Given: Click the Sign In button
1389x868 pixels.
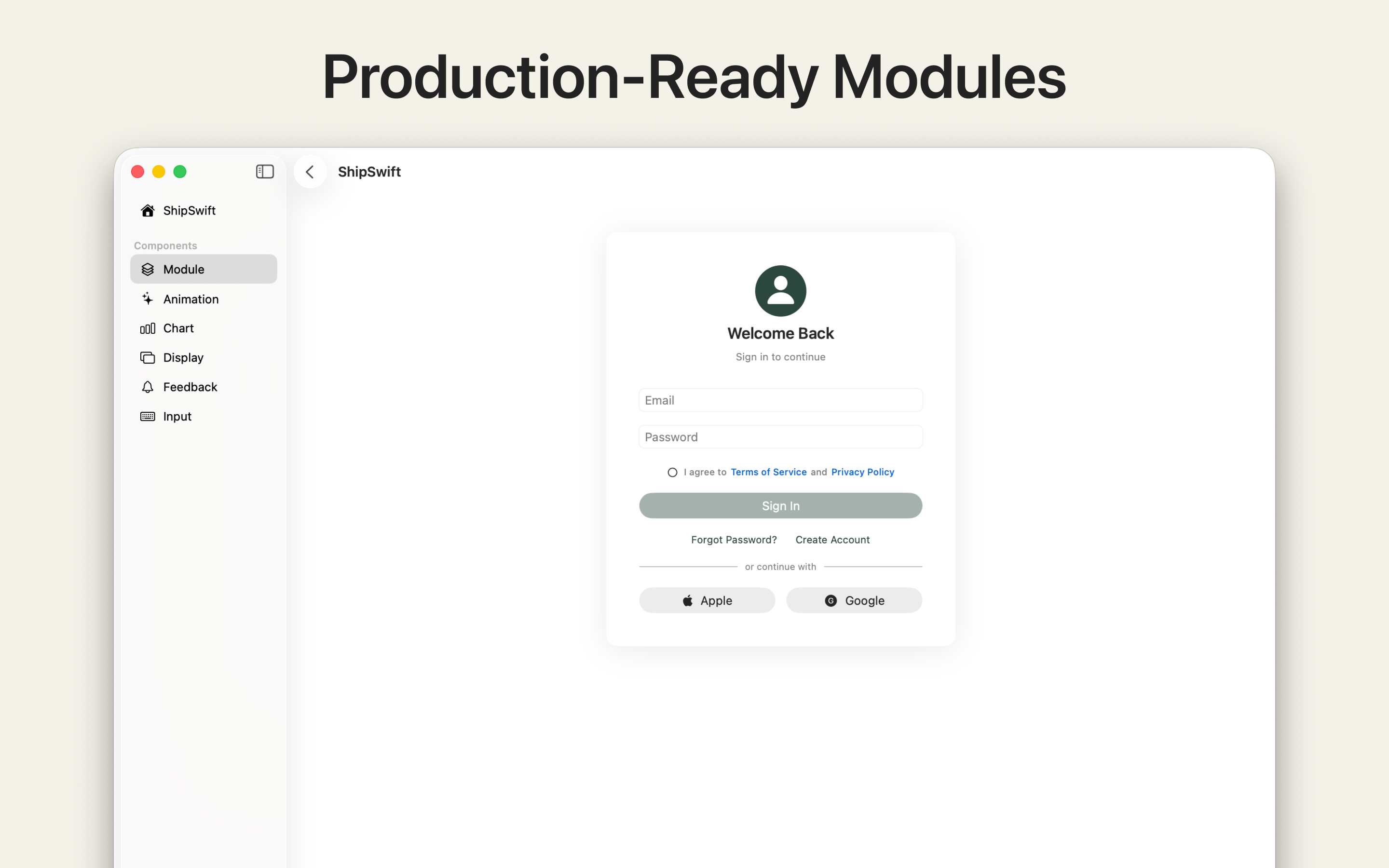Looking at the screenshot, I should pyautogui.click(x=781, y=506).
